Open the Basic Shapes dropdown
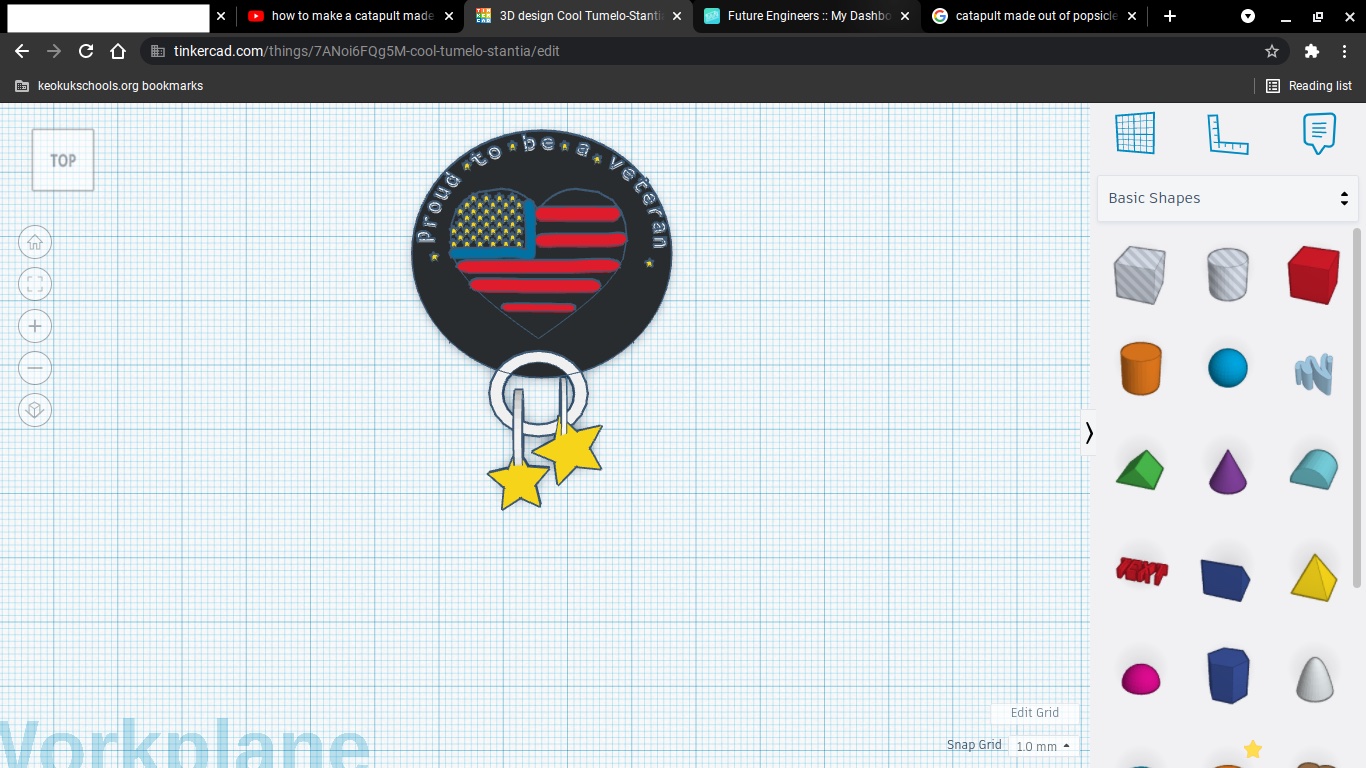 (1228, 198)
